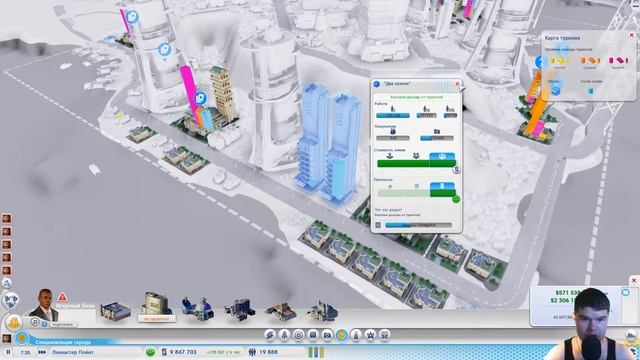This screenshot has width=640, height=360.
Task: Open the city specialization round icon
Action: click(x=22, y=338)
